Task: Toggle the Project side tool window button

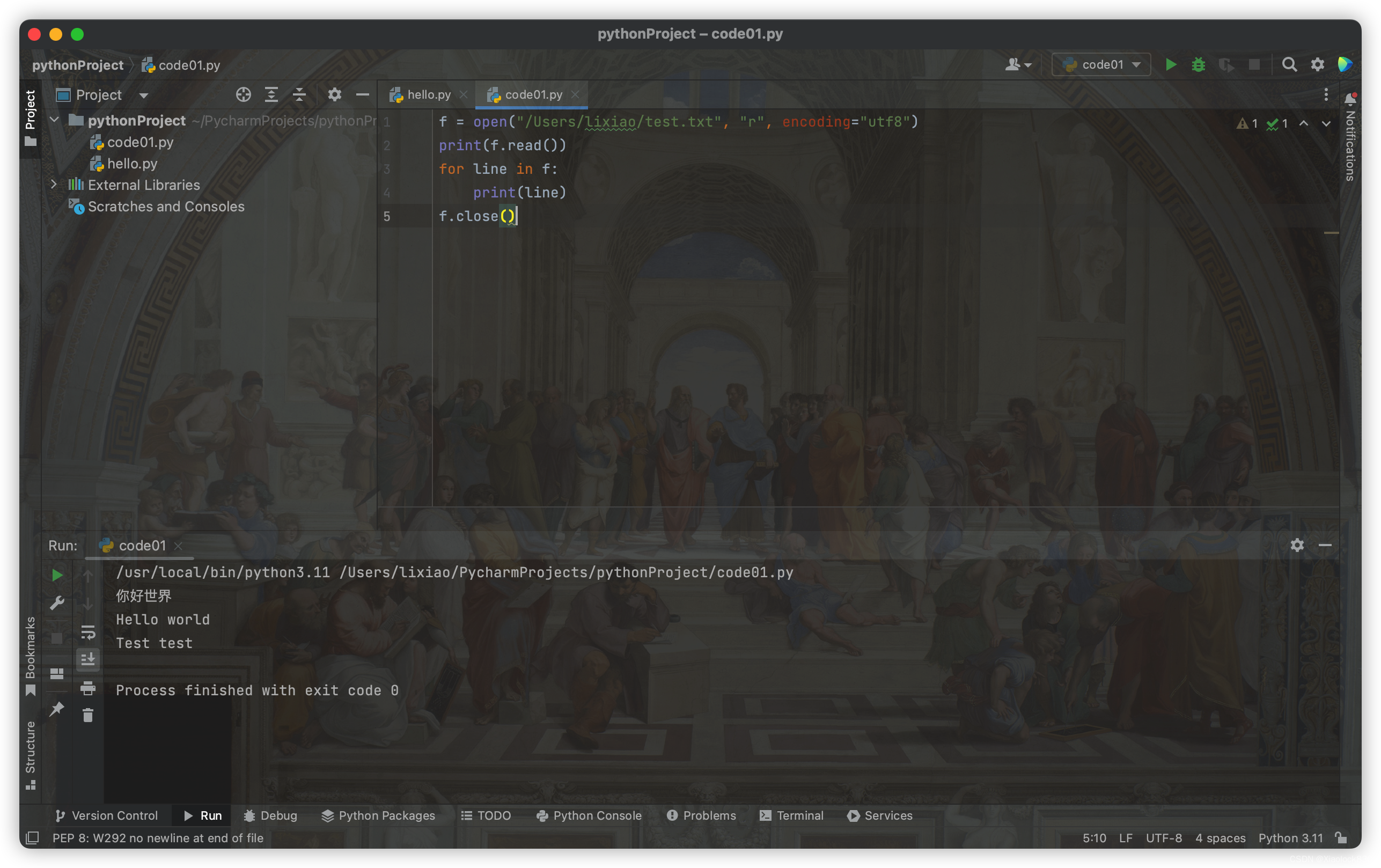Action: 31,117
